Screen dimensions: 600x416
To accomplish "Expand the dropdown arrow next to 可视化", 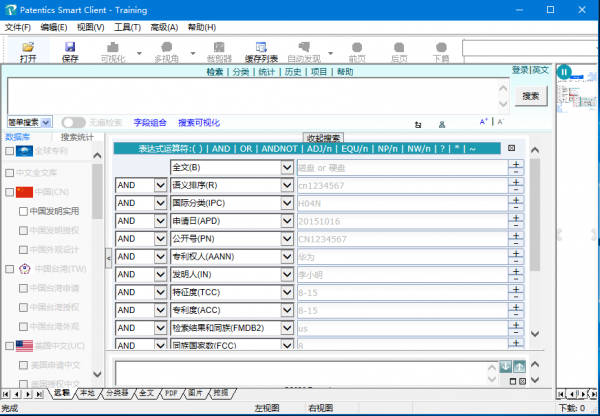I will coord(140,53).
